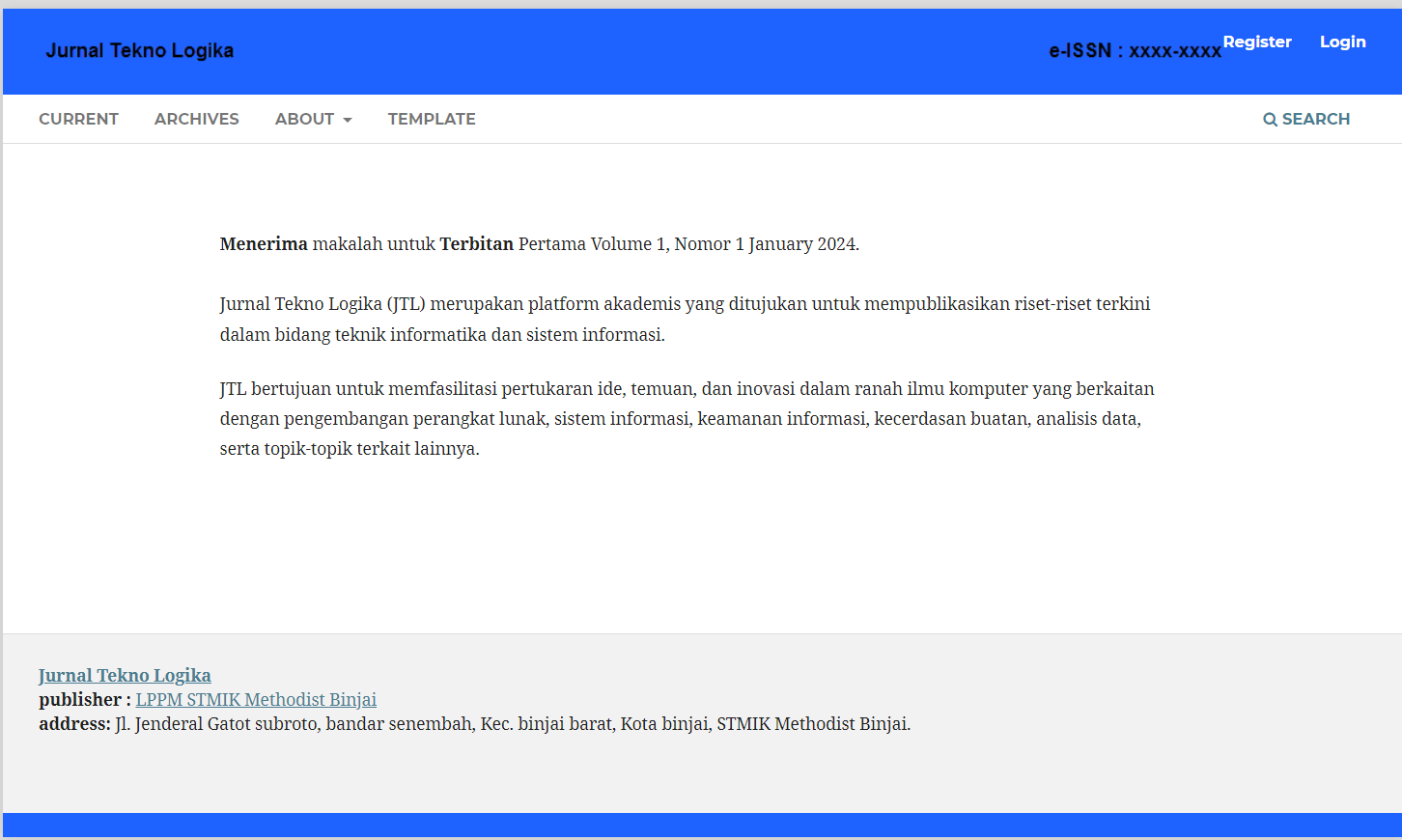1402x840 pixels.
Task: Click the bold word Terbitan
Action: [476, 244]
